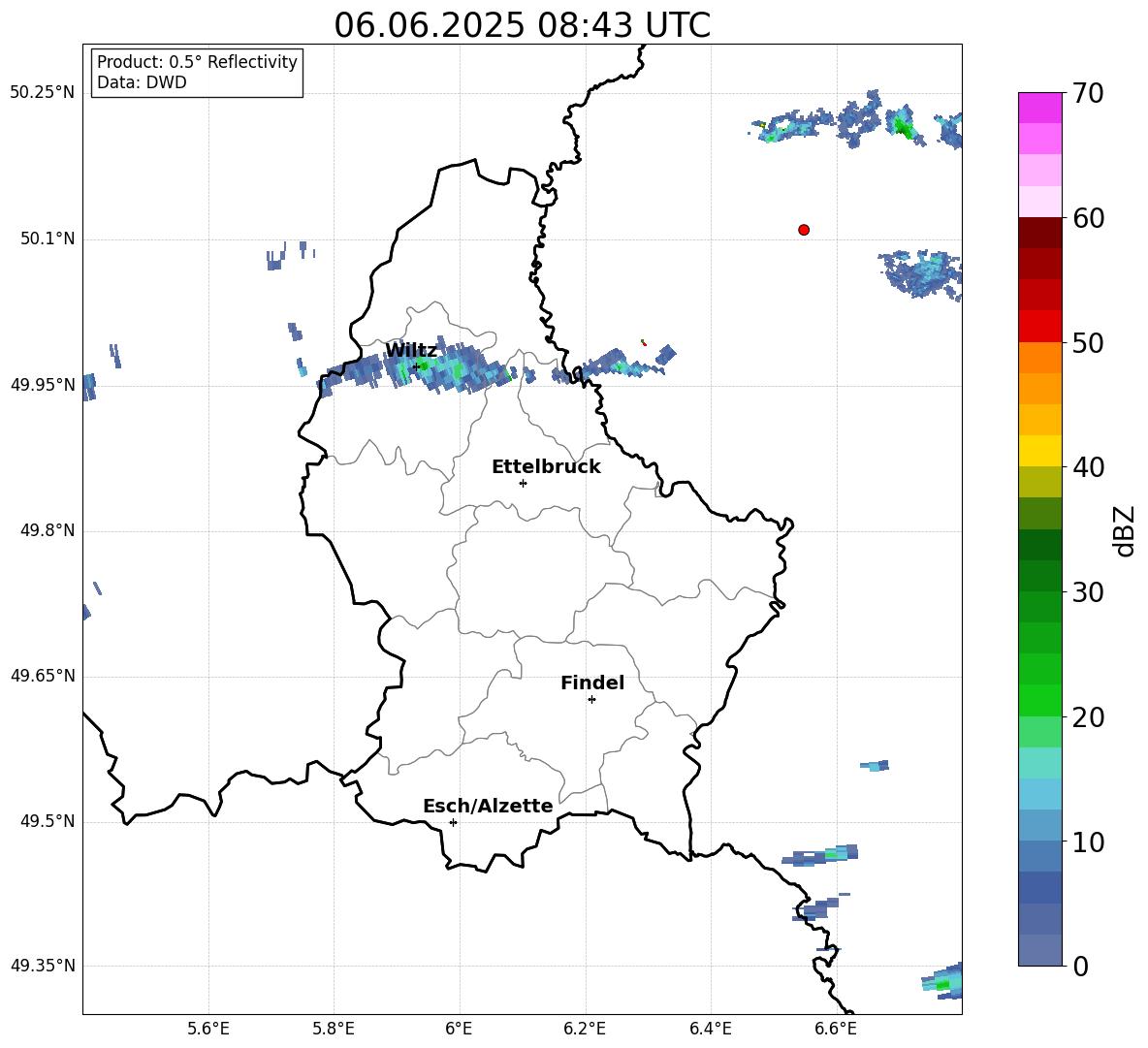The height and width of the screenshot is (1048, 1148).
Task: Click the 49.35°N latitude label
Action: [43, 966]
